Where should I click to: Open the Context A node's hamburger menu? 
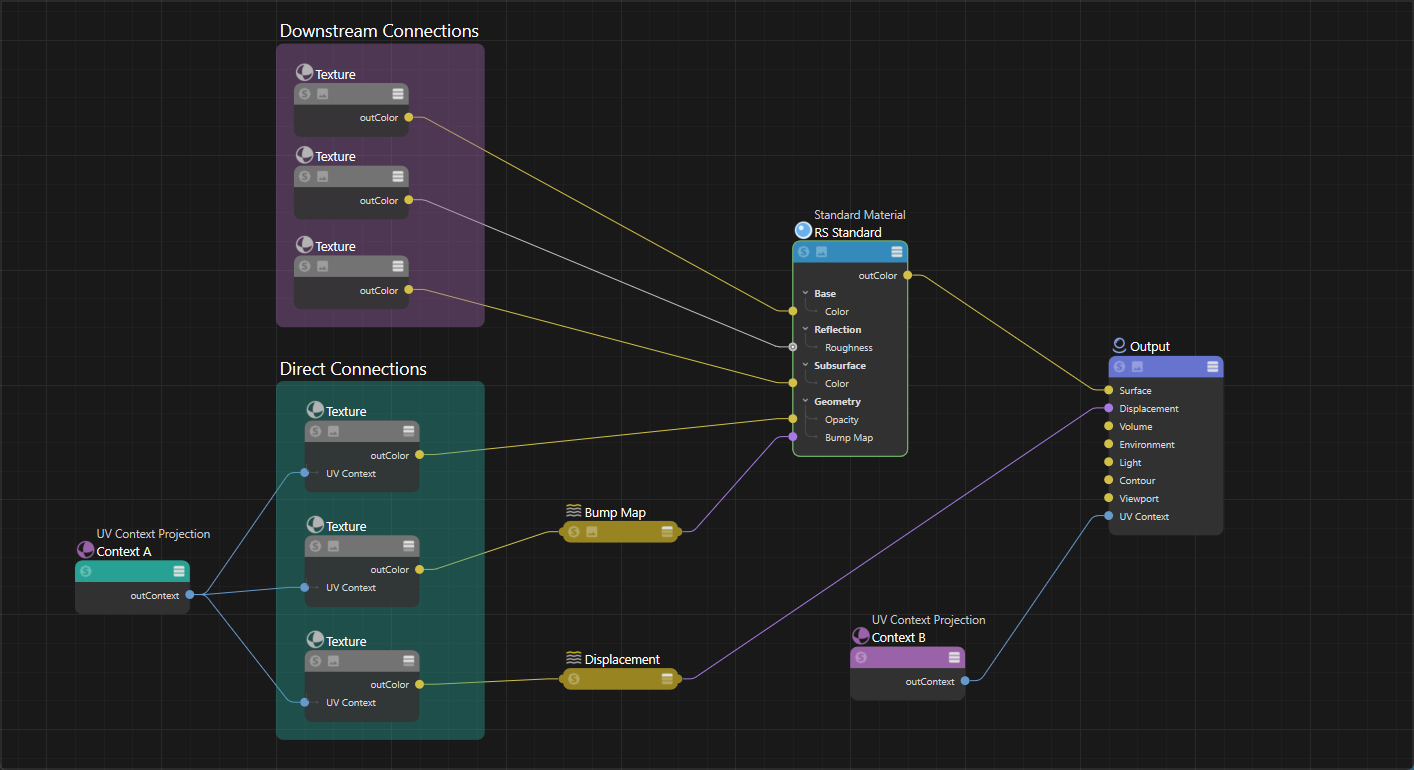click(179, 571)
